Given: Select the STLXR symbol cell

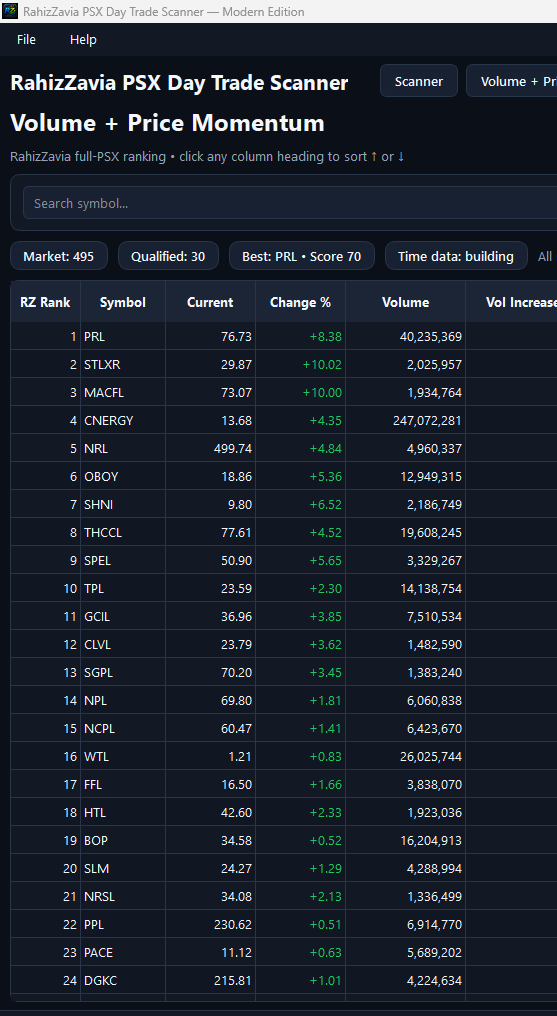Looking at the screenshot, I should [122, 364].
